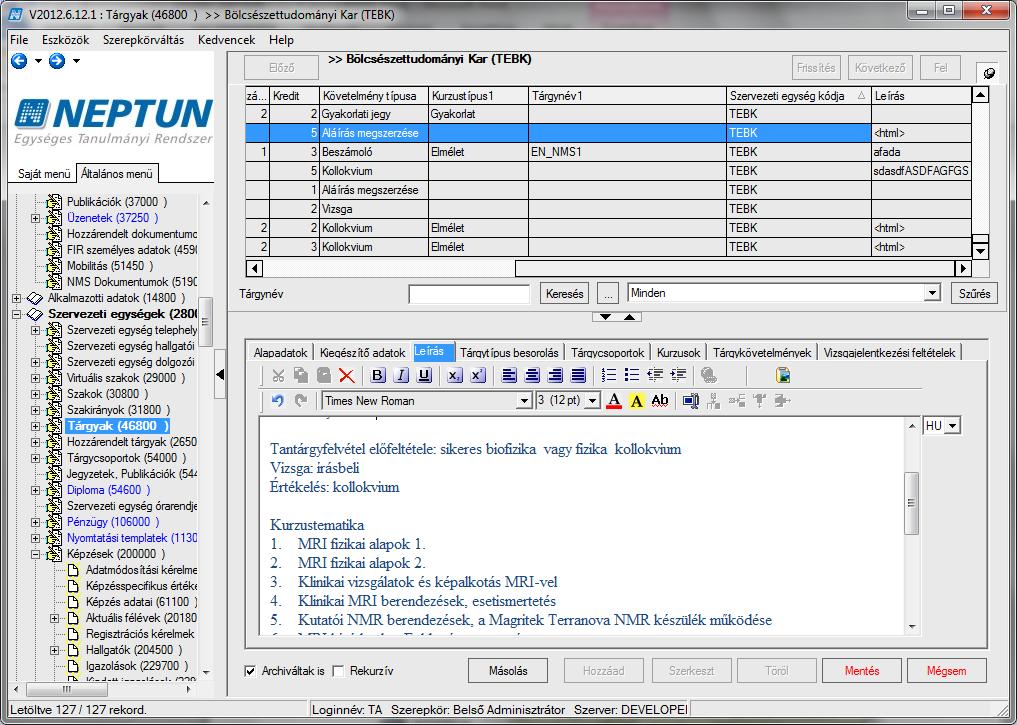Viewport: 1017px width, 725px height.
Task: Switch to the Alapadatok tab
Action: [x=280, y=353]
